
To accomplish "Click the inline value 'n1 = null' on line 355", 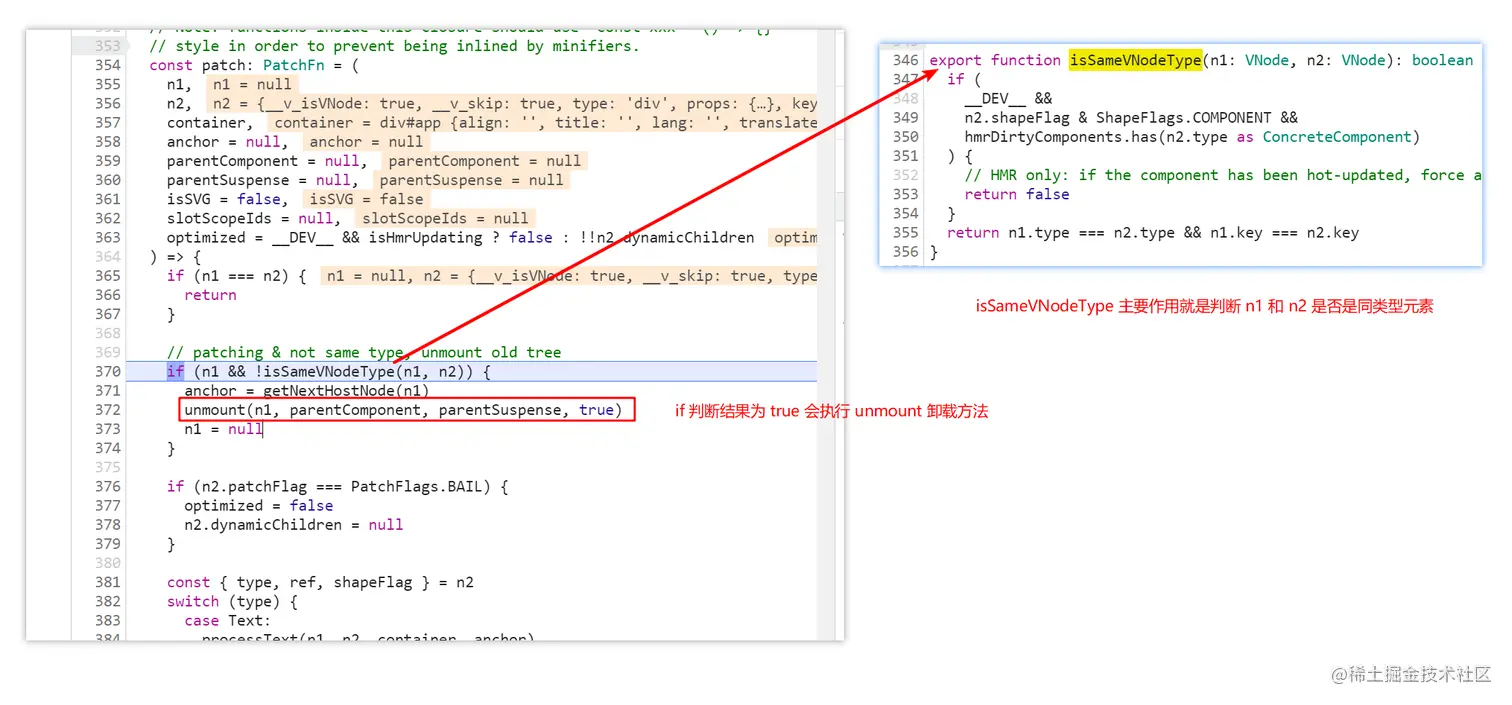I will (x=253, y=84).
